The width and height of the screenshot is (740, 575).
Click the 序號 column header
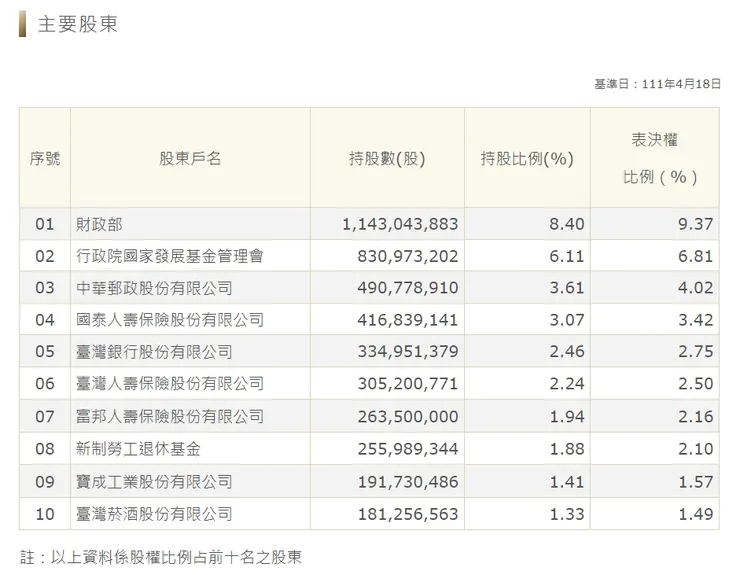44,158
